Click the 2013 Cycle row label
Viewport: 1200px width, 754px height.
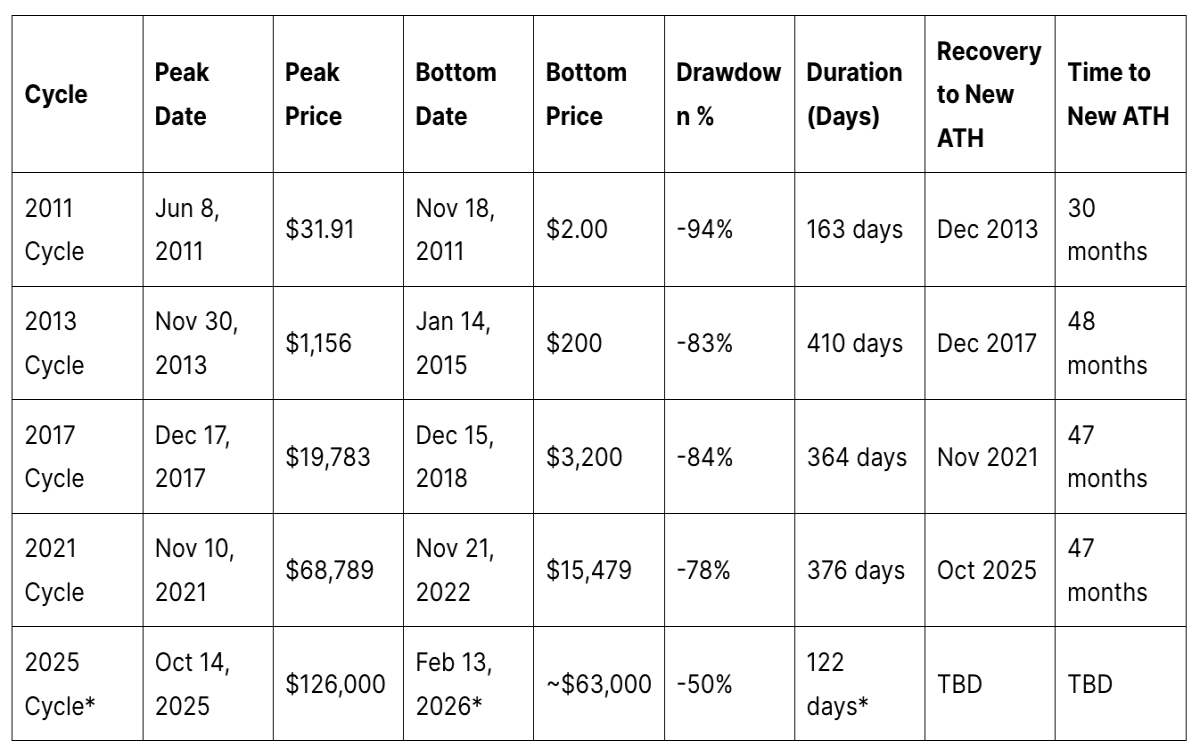click(x=54, y=343)
